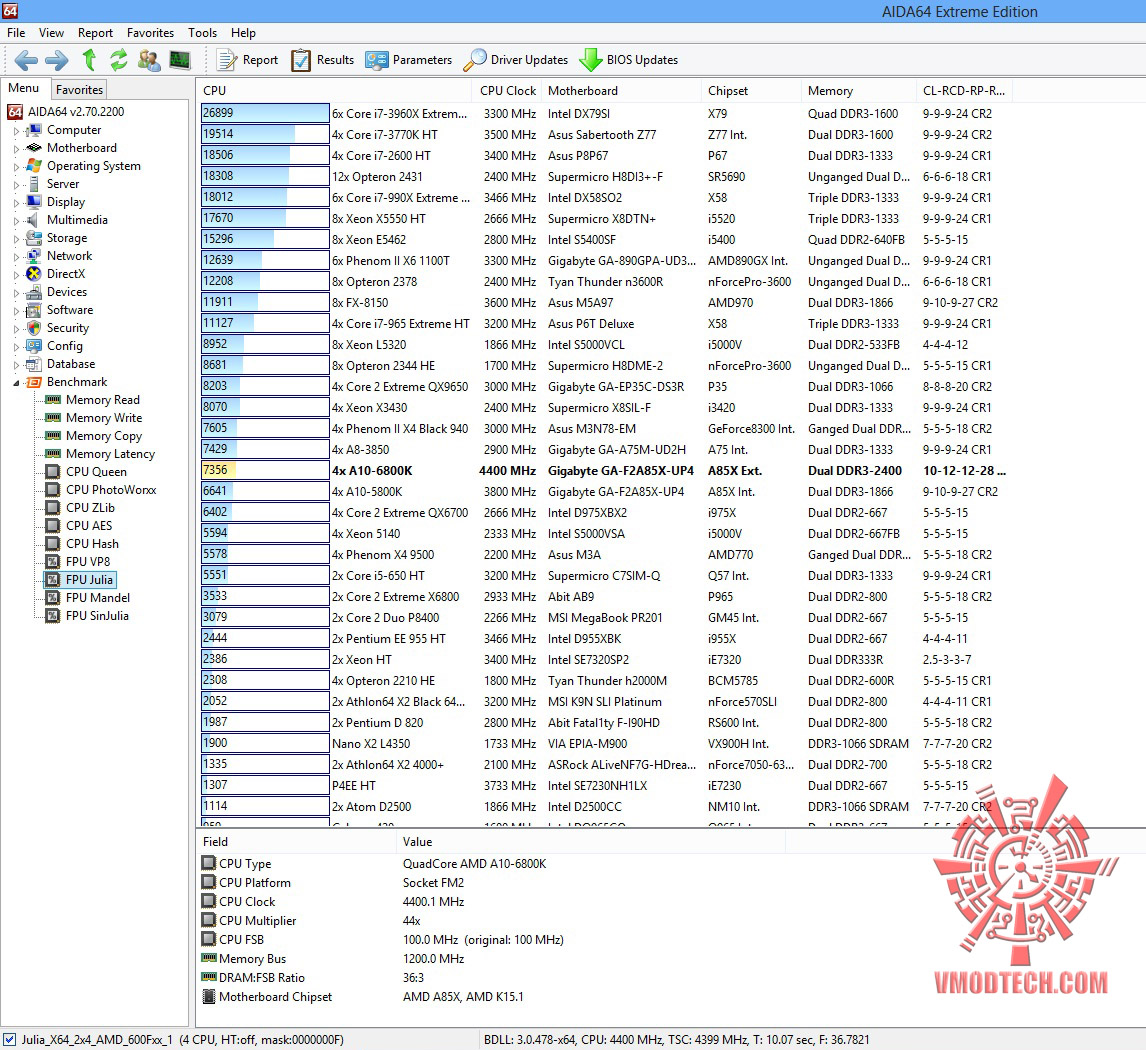1146x1050 pixels.
Task: Click the Back navigation arrow icon
Action: (26, 60)
